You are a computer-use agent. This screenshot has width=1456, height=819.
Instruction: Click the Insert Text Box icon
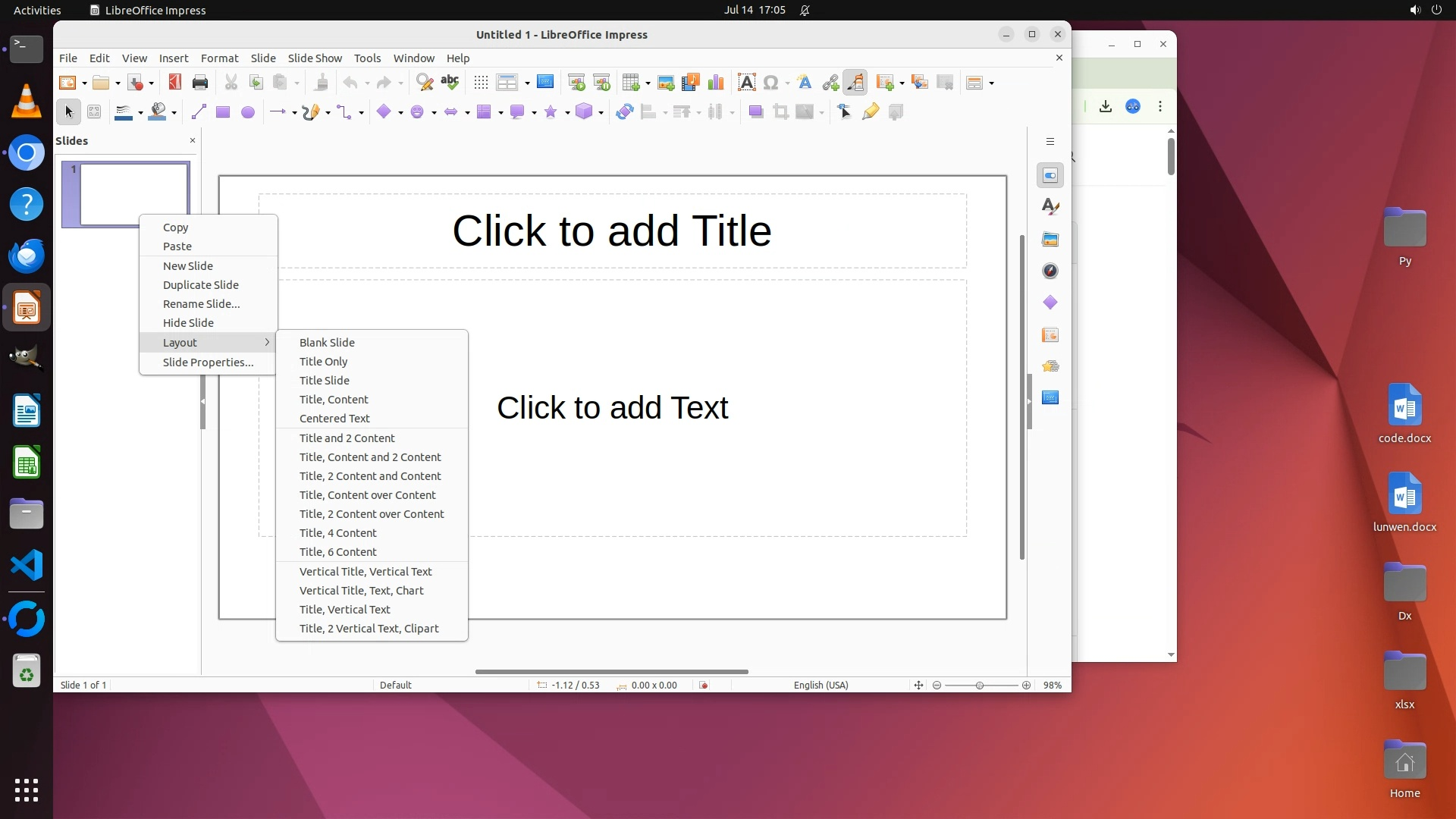pyautogui.click(x=746, y=83)
